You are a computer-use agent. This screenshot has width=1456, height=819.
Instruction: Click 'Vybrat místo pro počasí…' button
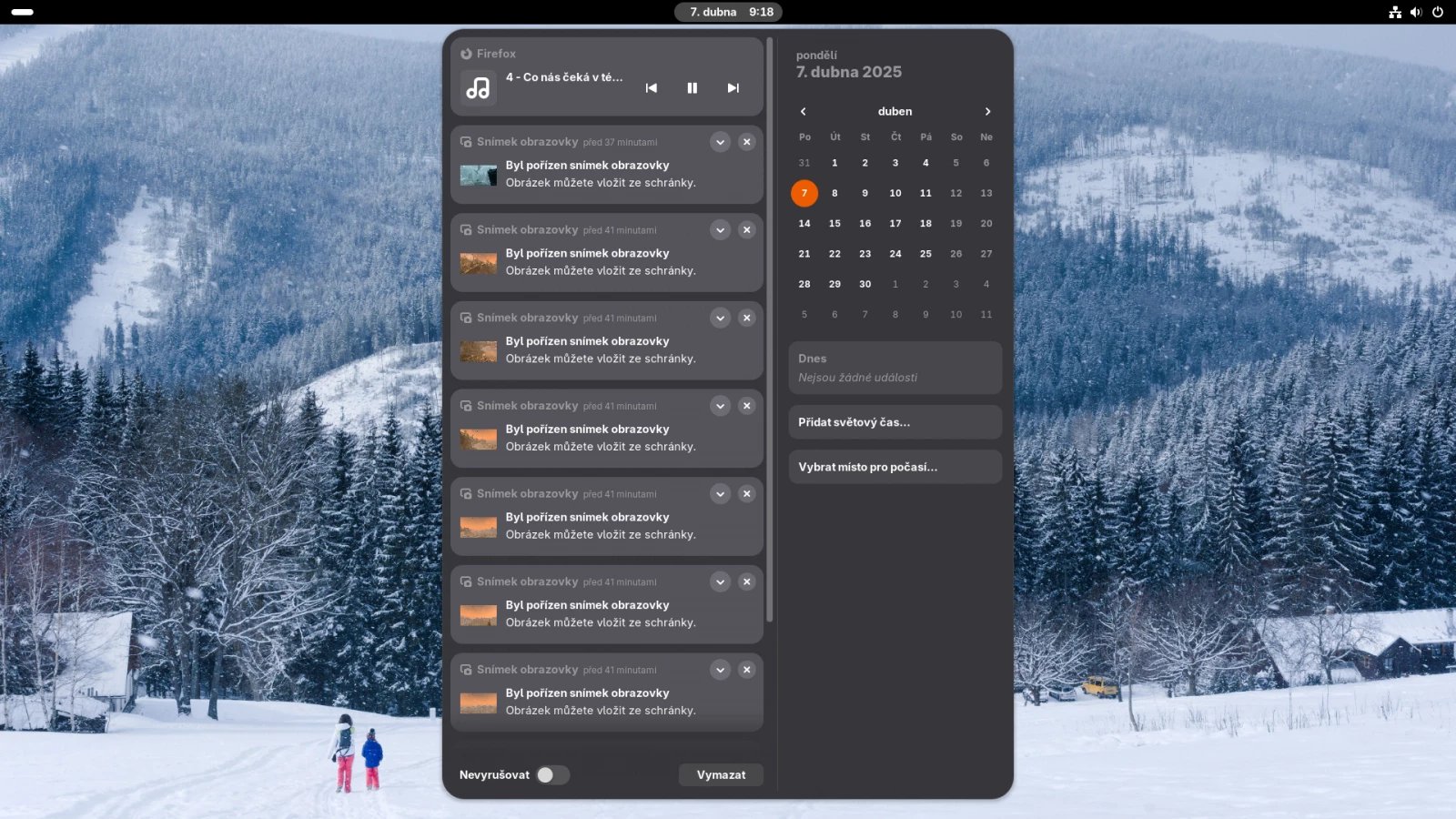[895, 467]
